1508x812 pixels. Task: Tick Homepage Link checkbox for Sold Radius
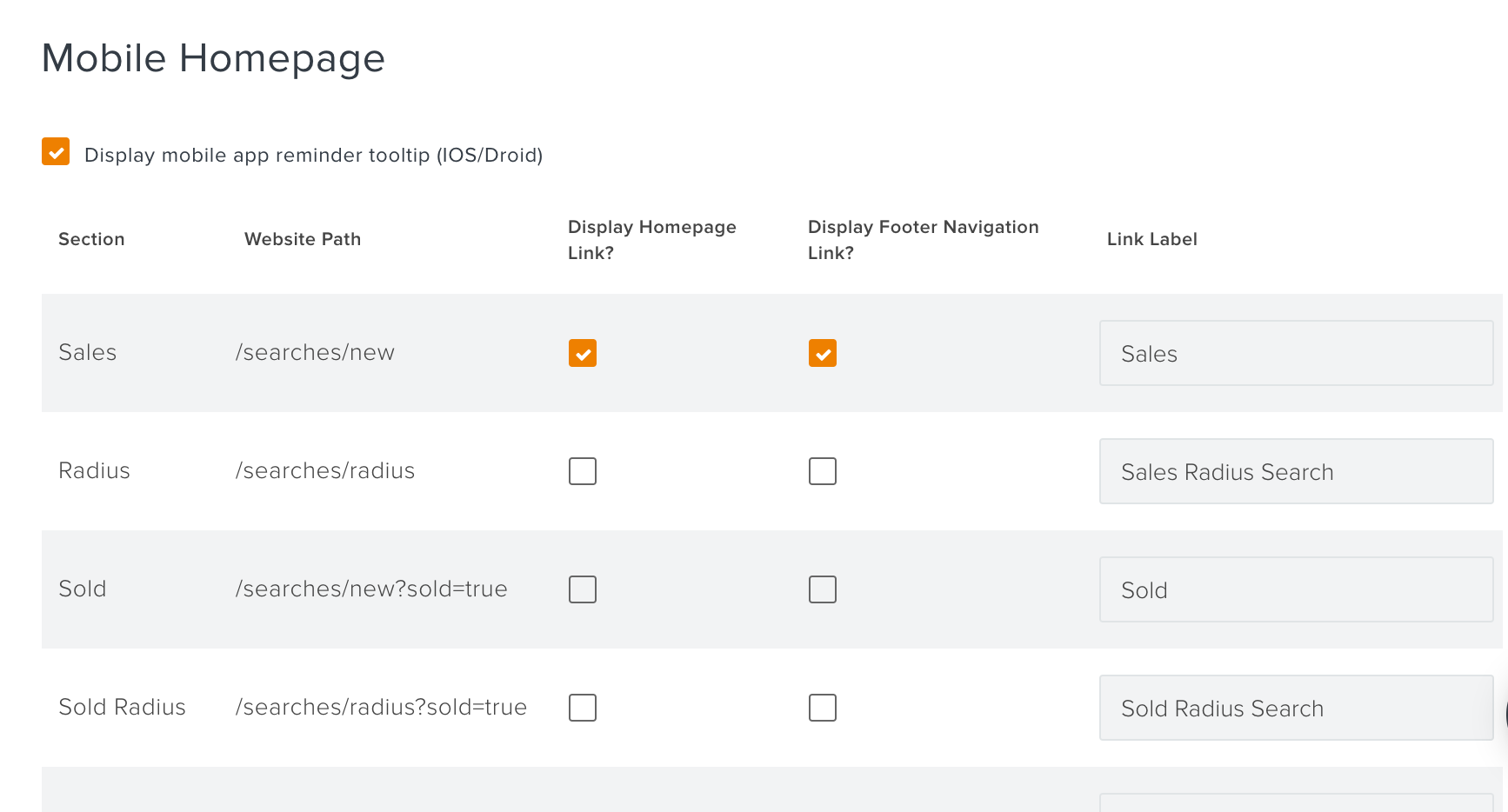point(583,708)
